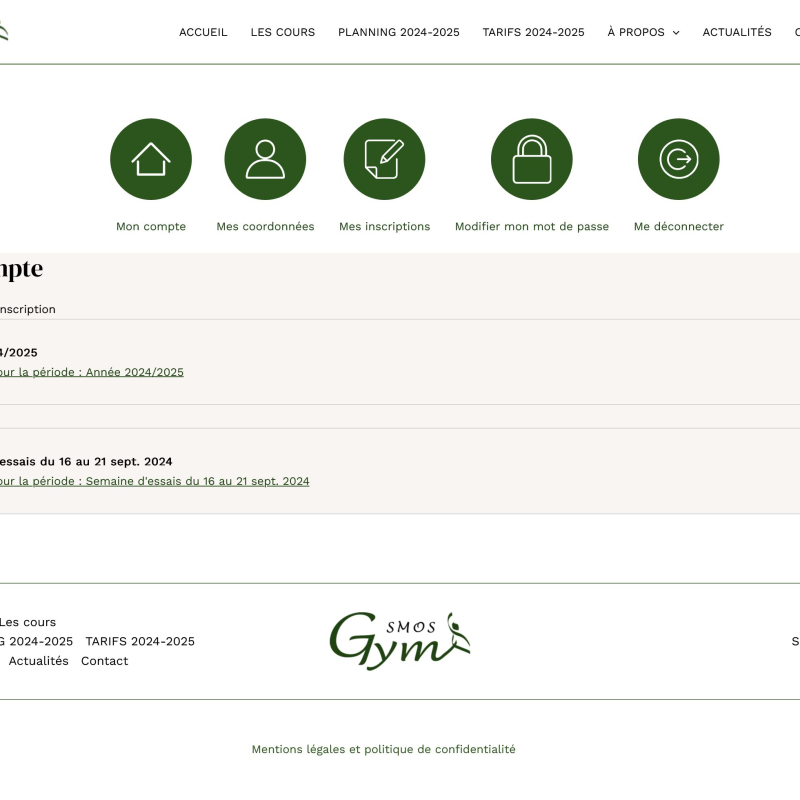Visit the footer Actualités link

[x=38, y=661]
